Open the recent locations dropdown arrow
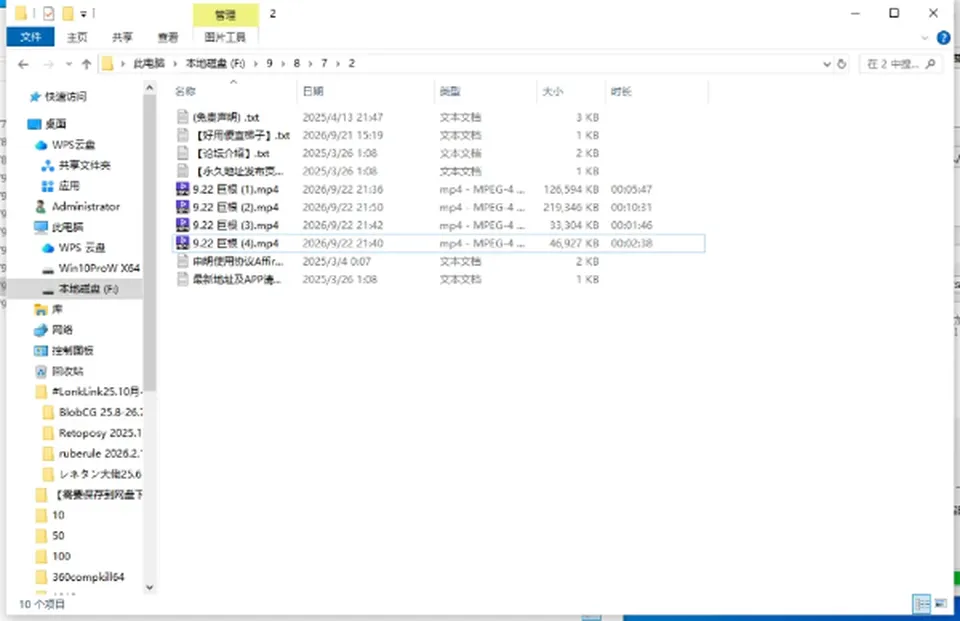Screen dimensions: 960x621 69,64
